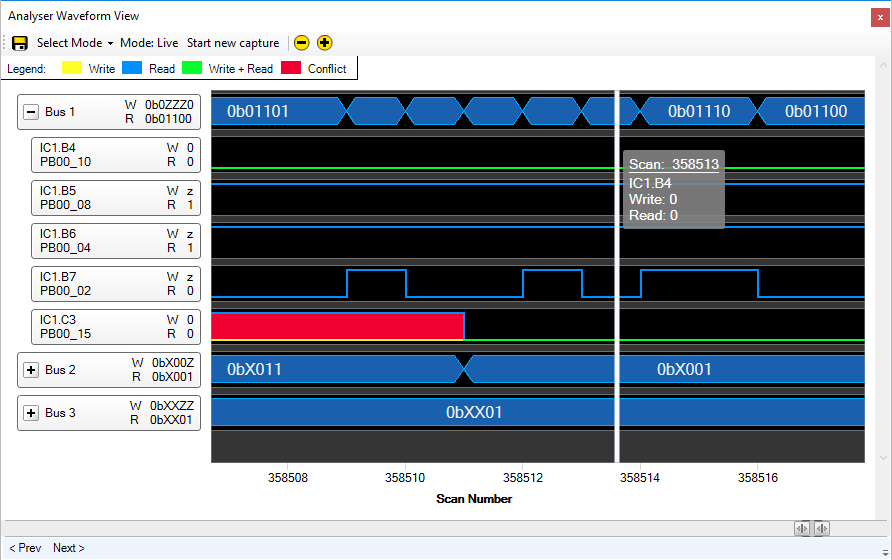The image size is (892, 560).
Task: Click the red conflict region on IC1.C3
Action: pos(338,326)
